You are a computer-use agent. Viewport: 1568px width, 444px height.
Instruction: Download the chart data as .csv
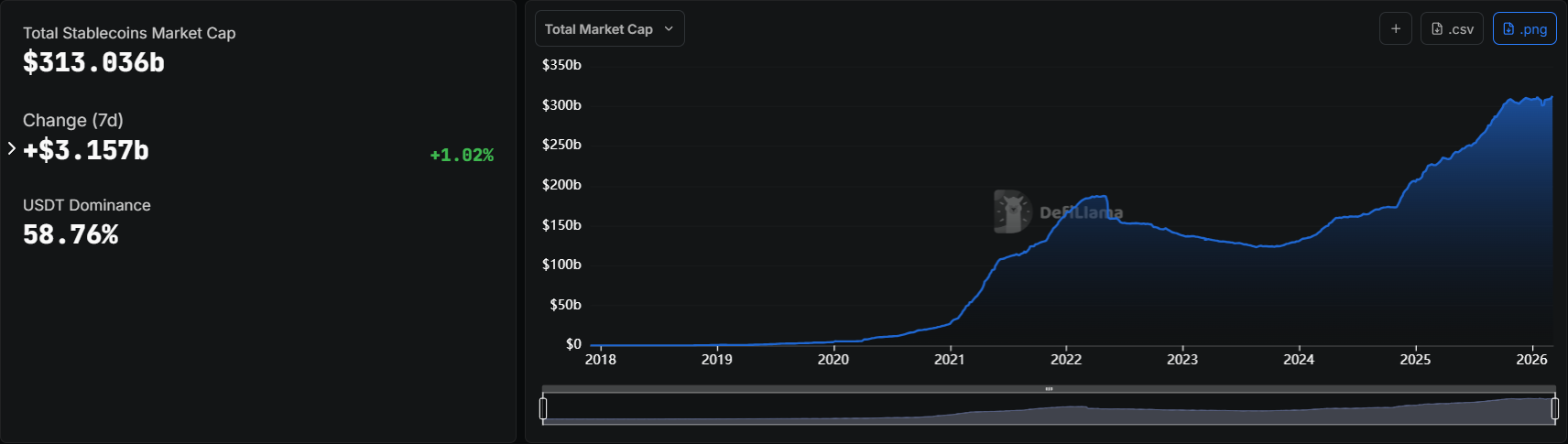pyautogui.click(x=1452, y=29)
